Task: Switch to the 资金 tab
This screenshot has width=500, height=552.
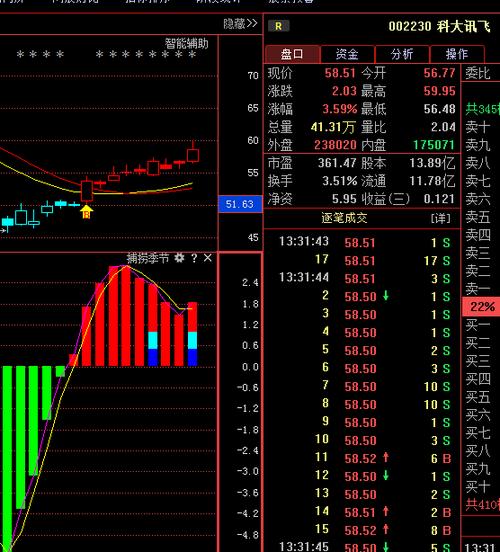Action: click(x=347, y=54)
